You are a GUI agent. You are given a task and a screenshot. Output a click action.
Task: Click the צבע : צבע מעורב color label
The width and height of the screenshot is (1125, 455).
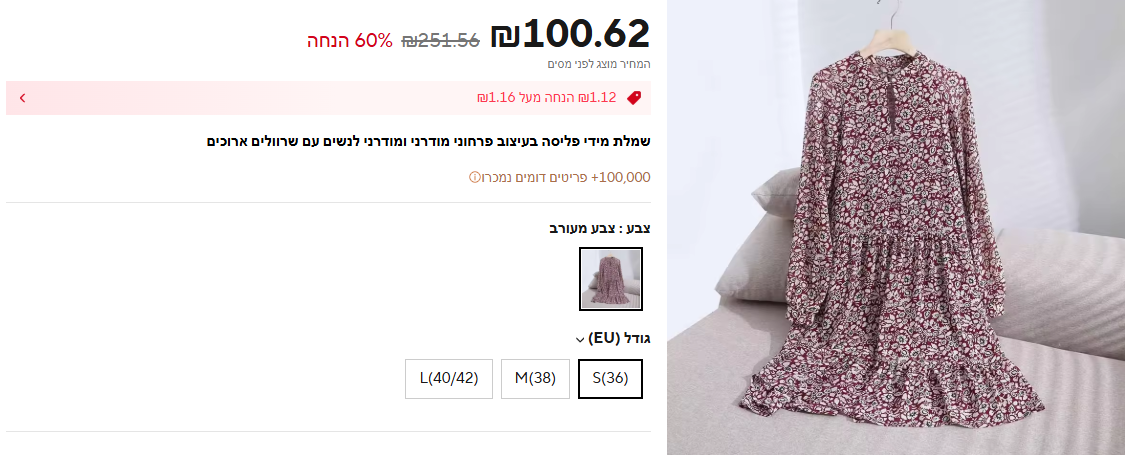600,229
